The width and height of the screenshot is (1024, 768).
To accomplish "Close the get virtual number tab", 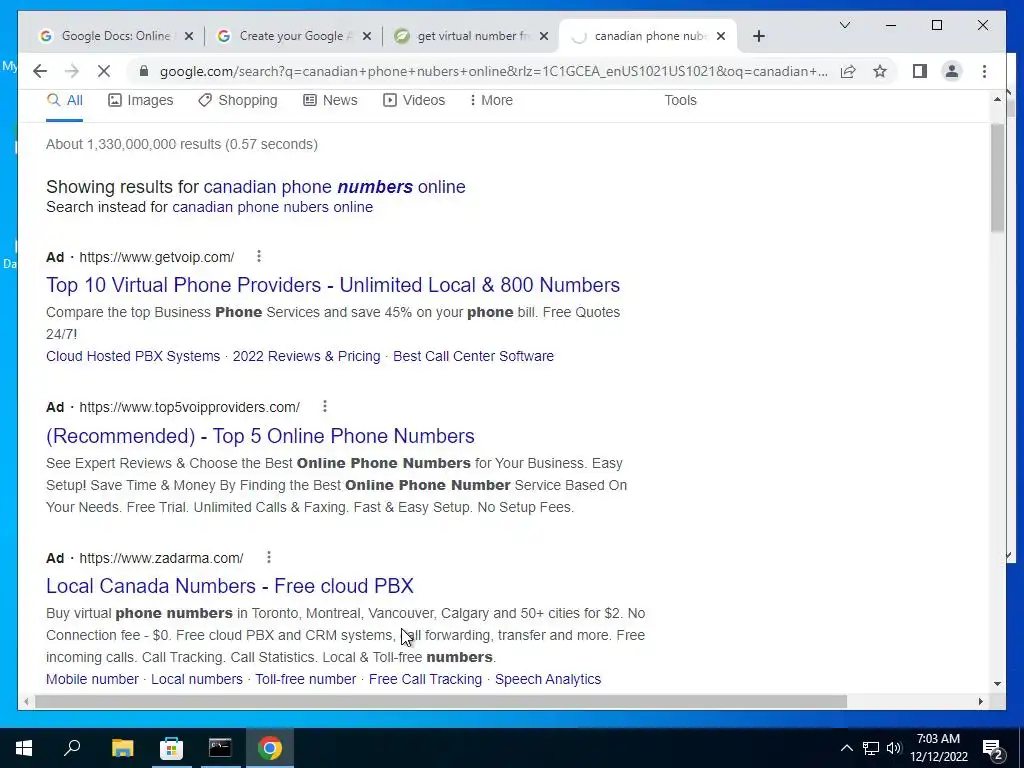I will tap(544, 36).
